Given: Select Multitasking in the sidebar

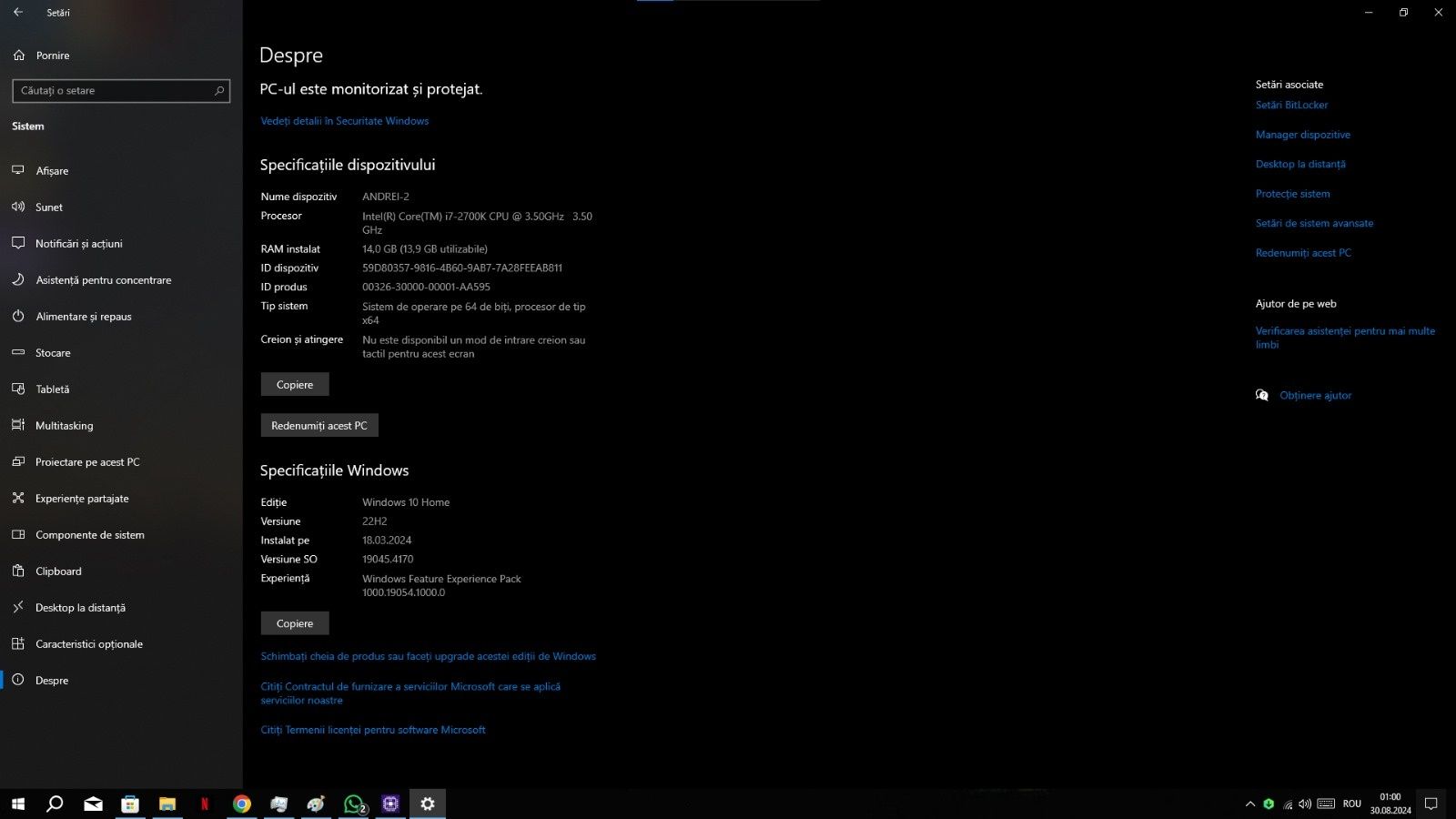Looking at the screenshot, I should click(x=121, y=426).
